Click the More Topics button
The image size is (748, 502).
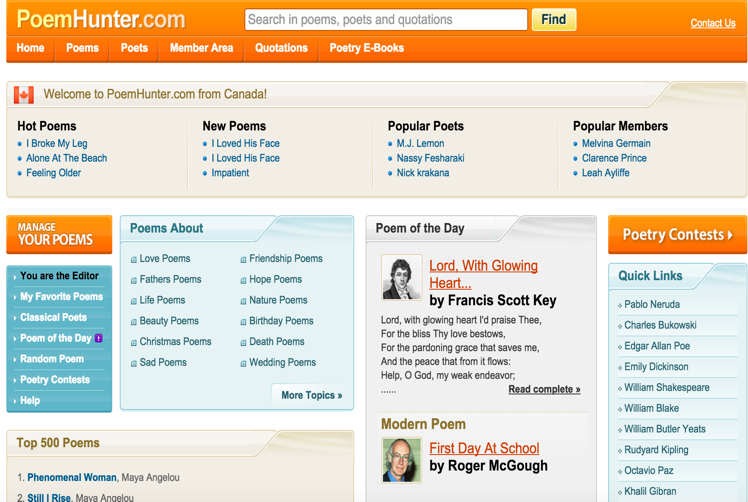tap(312, 395)
